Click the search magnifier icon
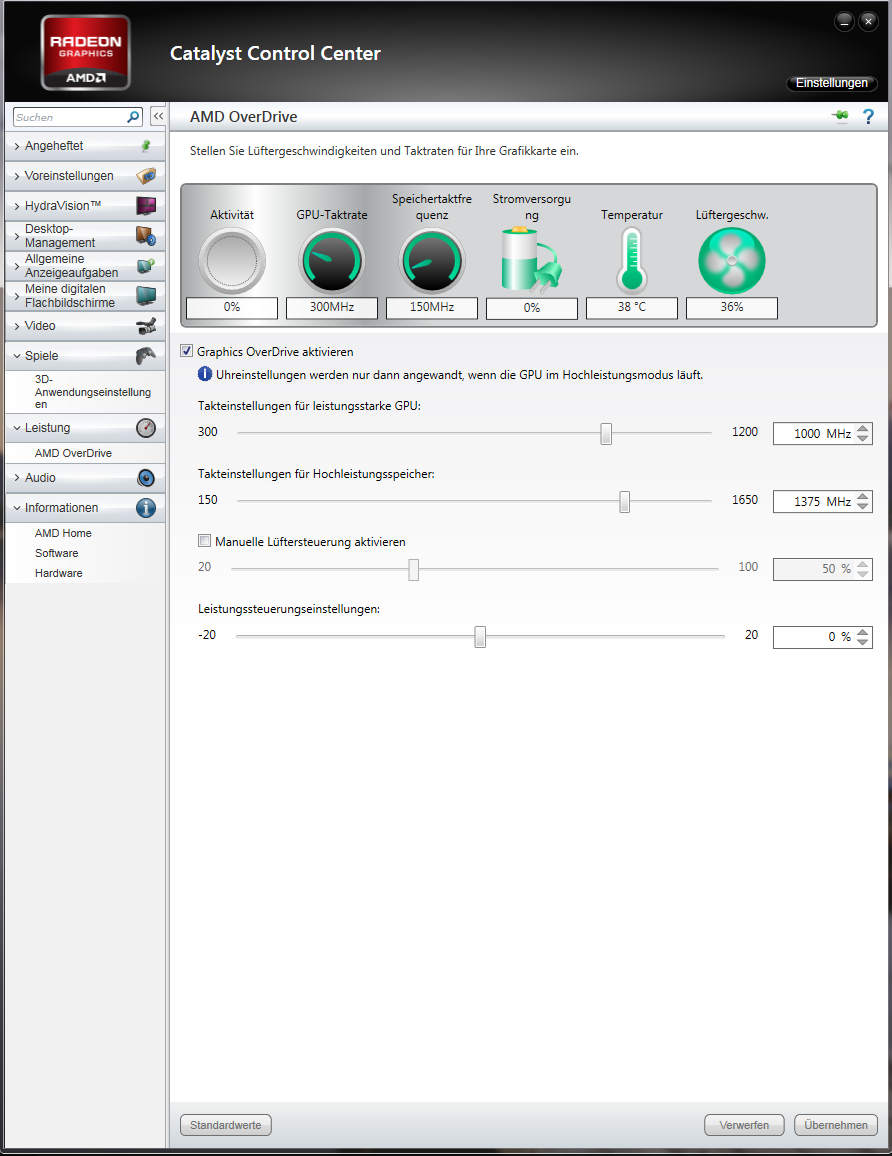892x1156 pixels. point(133,116)
